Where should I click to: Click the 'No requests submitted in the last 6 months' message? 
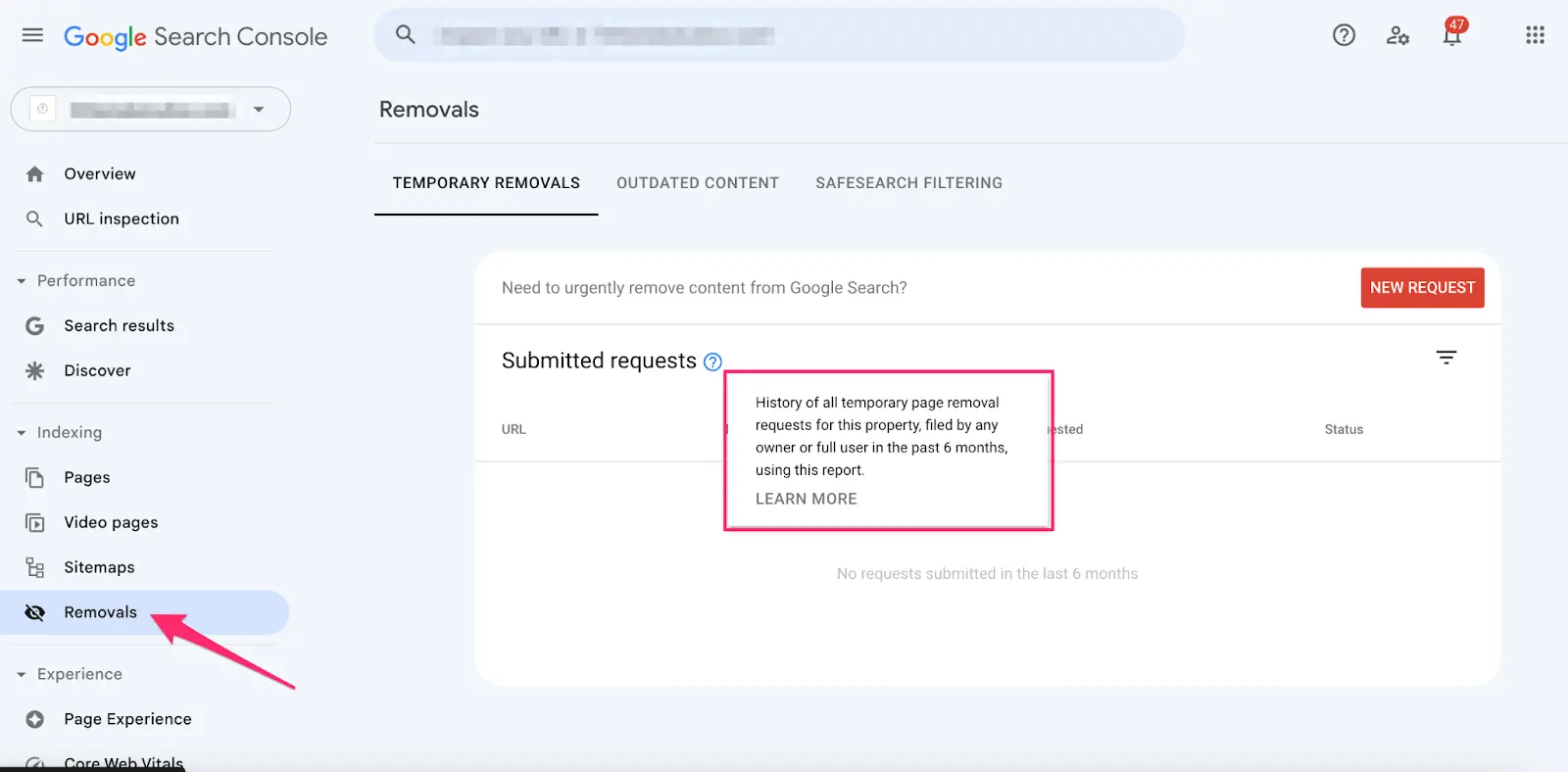(987, 573)
